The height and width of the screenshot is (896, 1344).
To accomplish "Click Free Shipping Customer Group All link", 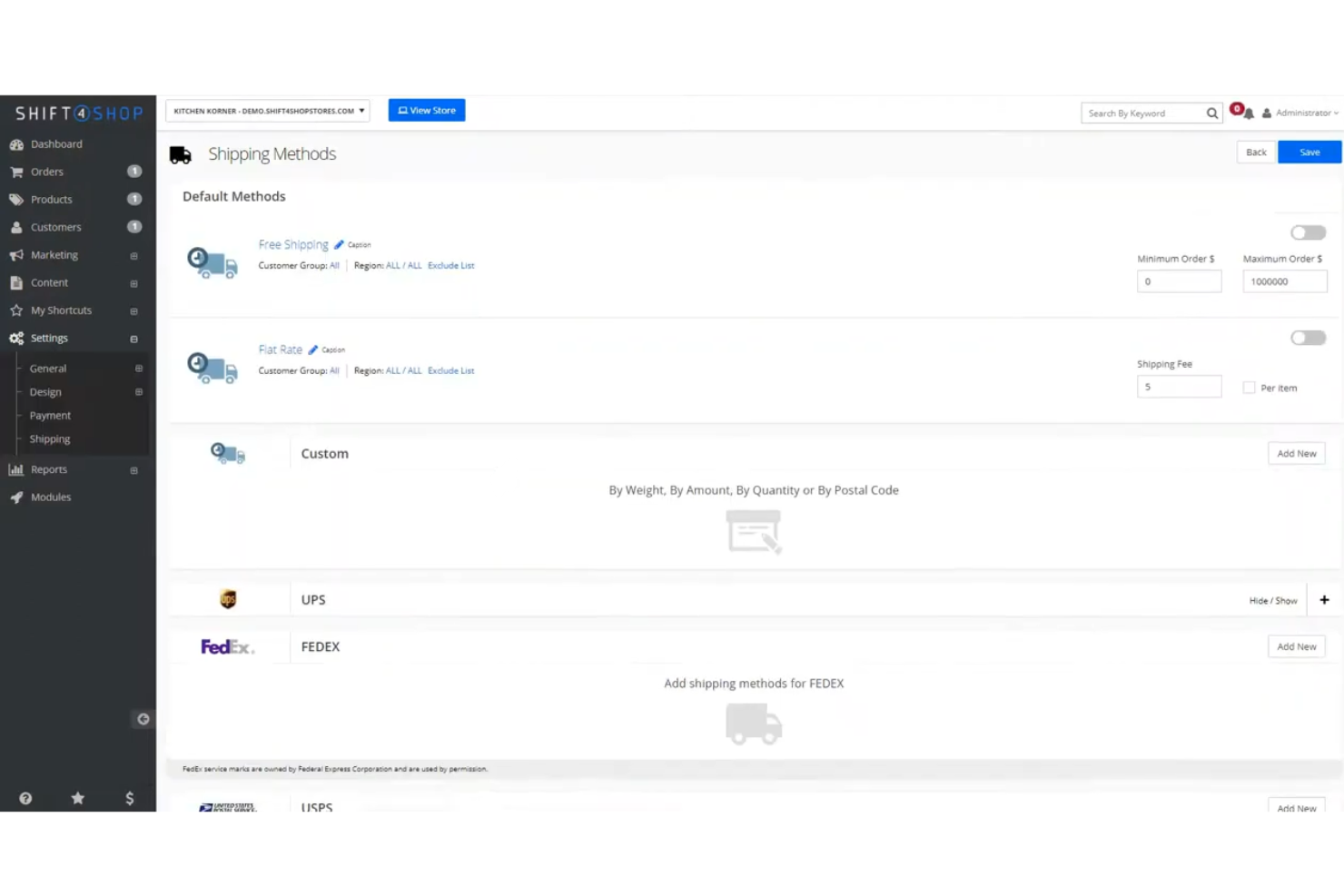I will tap(334, 266).
